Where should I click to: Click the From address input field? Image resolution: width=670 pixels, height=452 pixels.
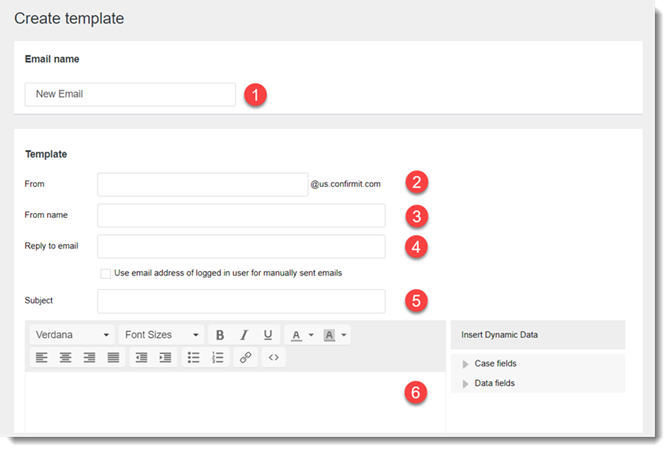tap(203, 185)
